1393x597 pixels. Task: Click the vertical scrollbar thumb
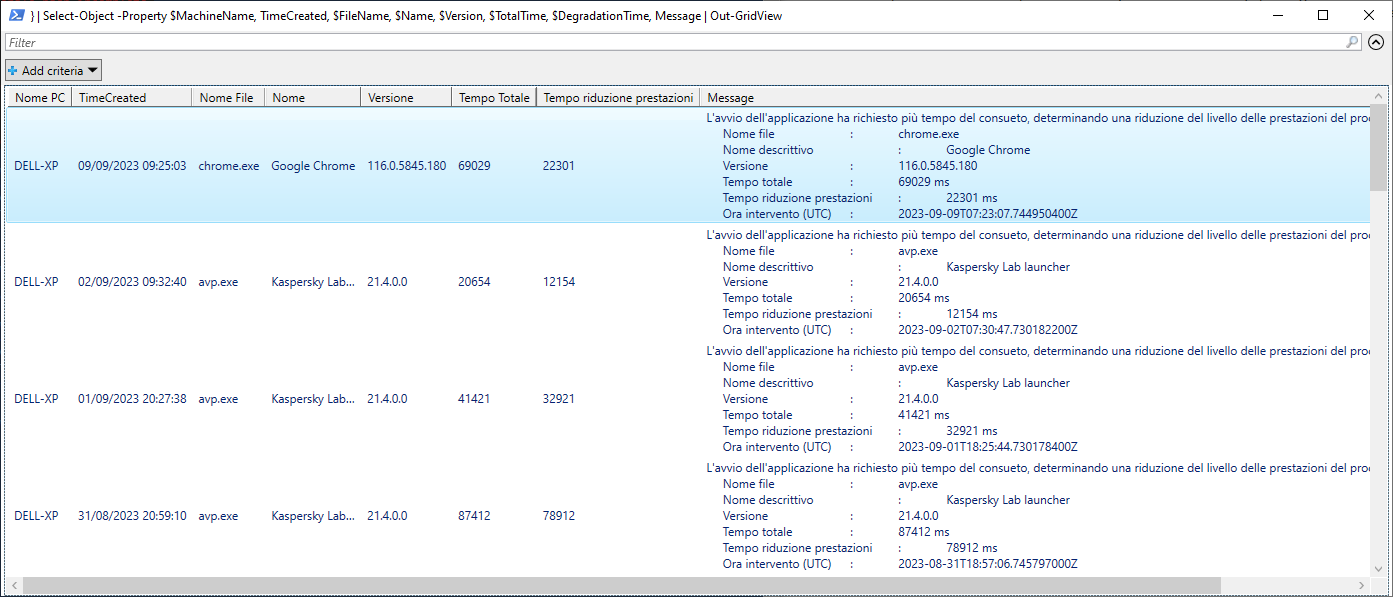1379,147
